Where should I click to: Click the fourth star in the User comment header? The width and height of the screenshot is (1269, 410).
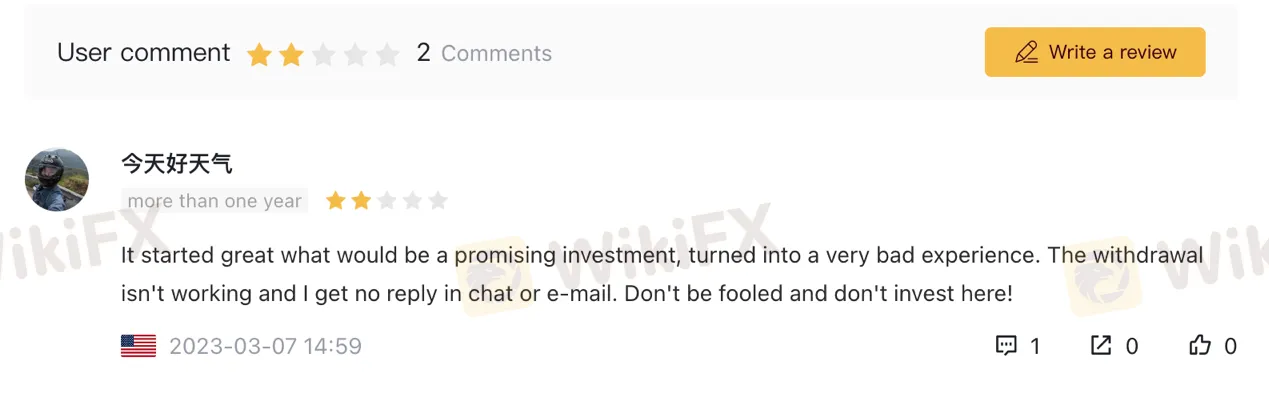click(x=355, y=54)
